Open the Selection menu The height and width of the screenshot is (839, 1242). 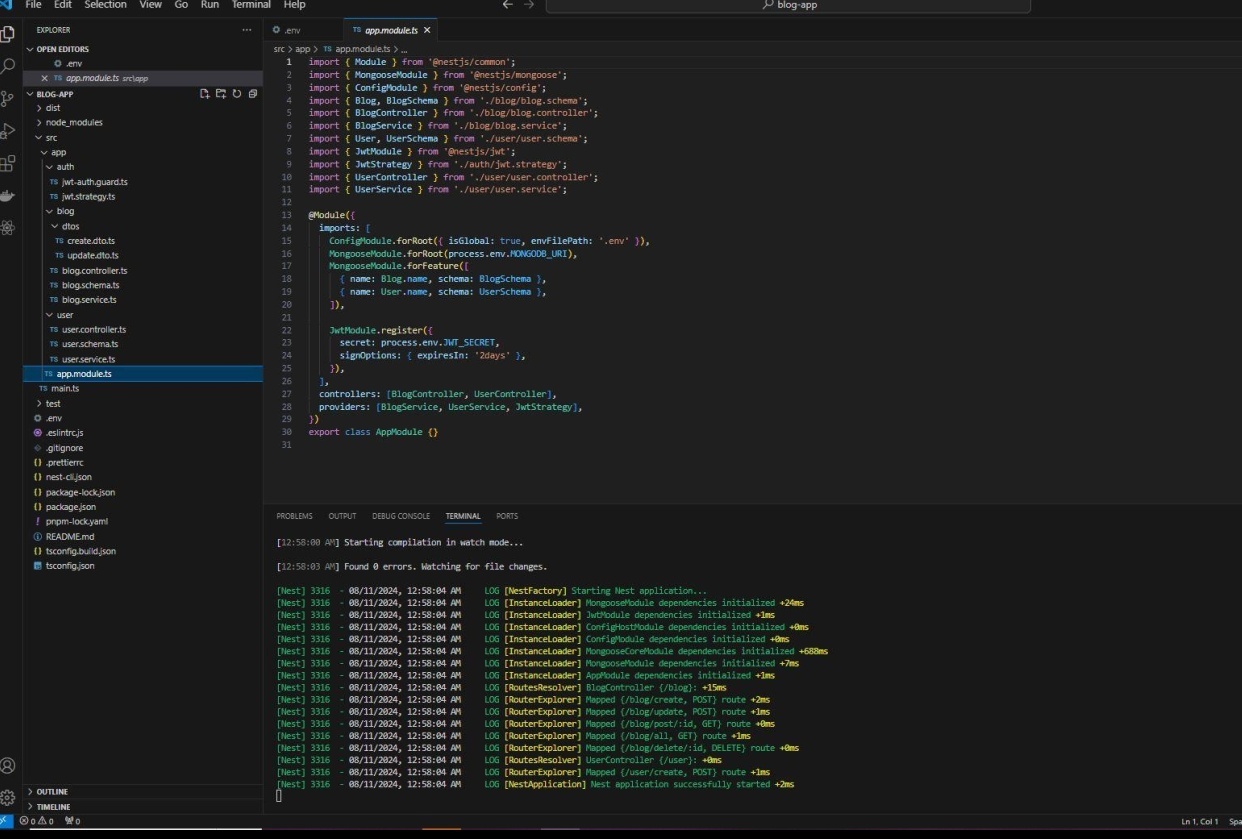tap(105, 5)
